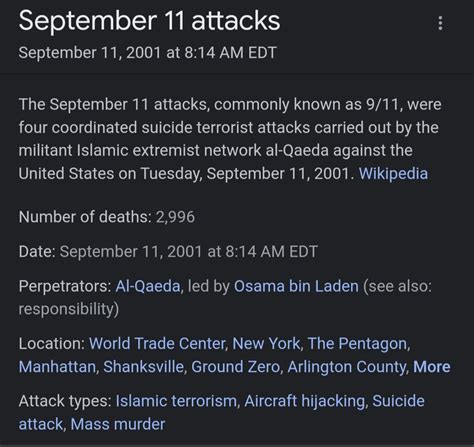
Task: Open the Manhattan location link
Action: 57,367
